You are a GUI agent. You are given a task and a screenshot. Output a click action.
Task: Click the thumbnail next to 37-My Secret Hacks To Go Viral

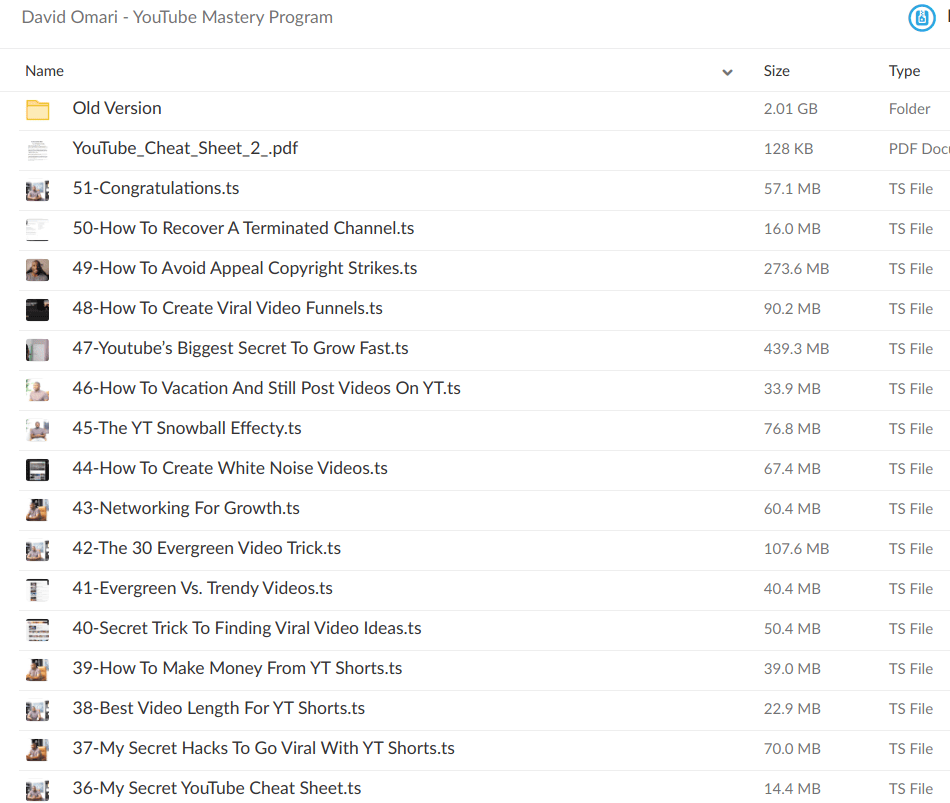[x=37, y=748]
